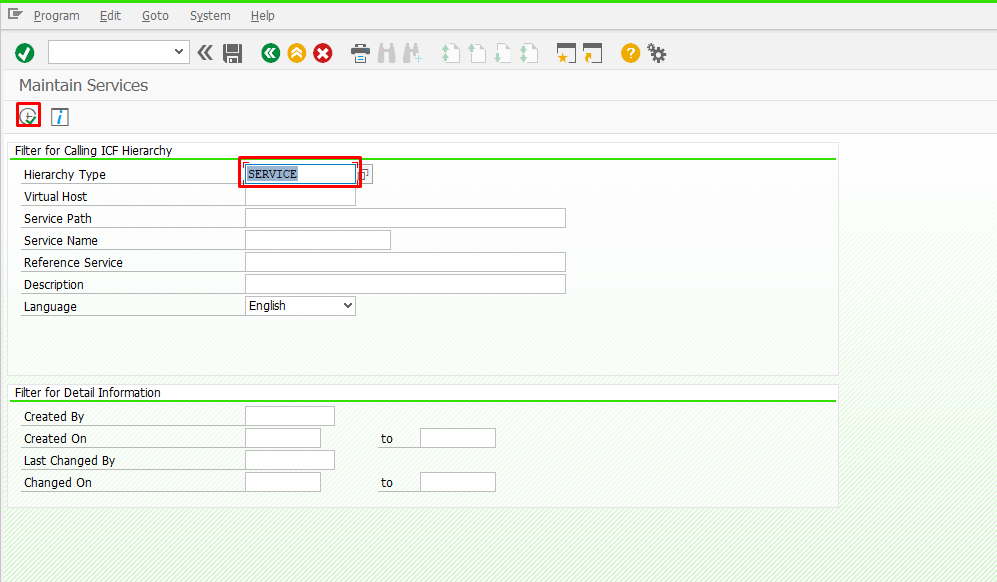The image size is (997, 582).
Task: Click the Service Name input field
Action: tap(317, 239)
